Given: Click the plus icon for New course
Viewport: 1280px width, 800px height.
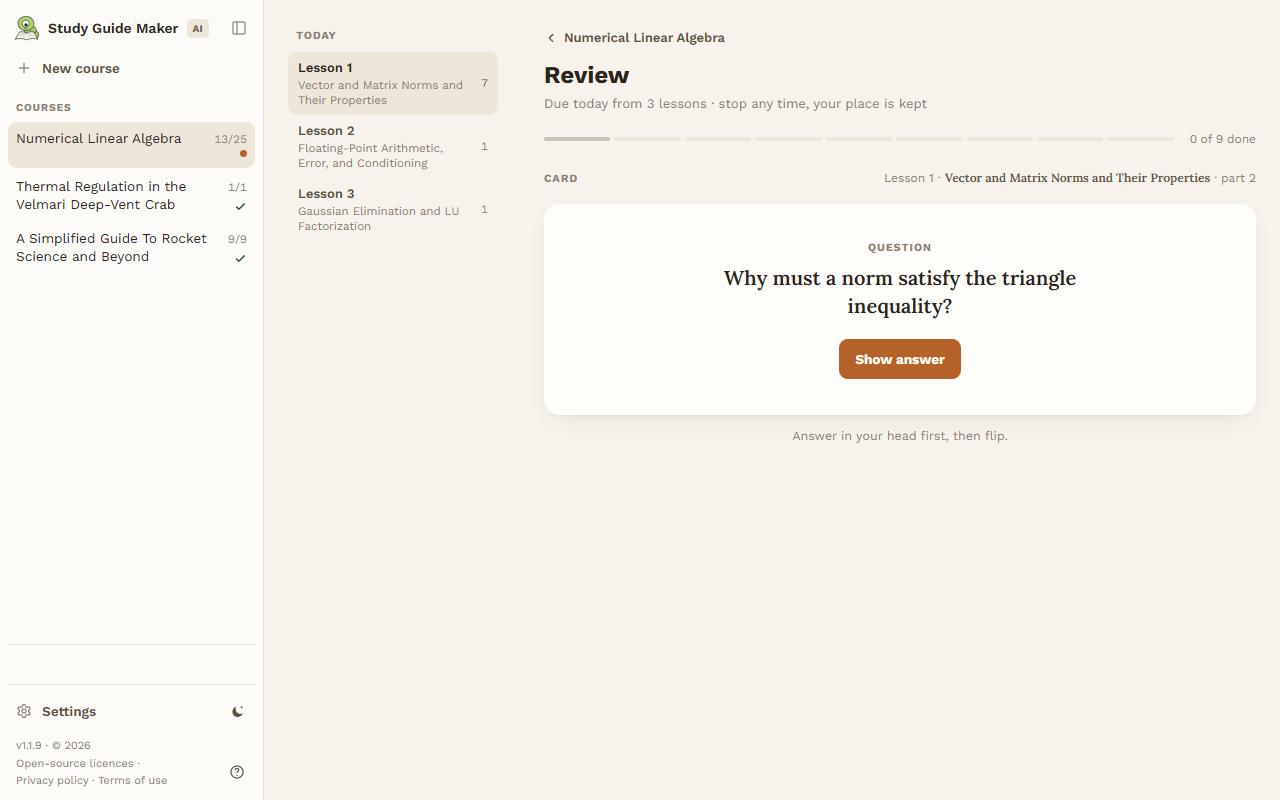Looking at the screenshot, I should (x=24, y=68).
